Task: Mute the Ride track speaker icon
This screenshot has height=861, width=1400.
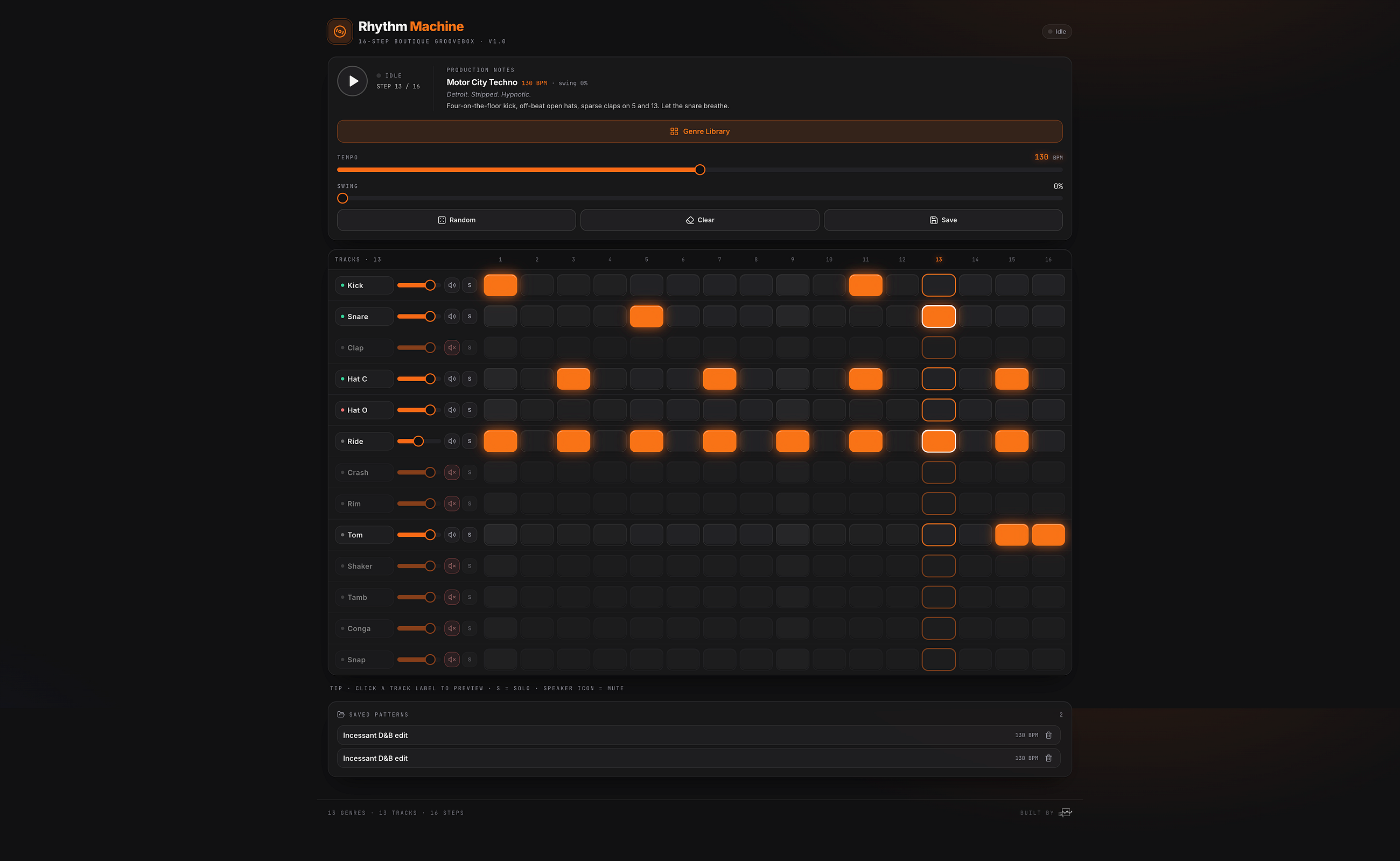Action: coord(452,442)
